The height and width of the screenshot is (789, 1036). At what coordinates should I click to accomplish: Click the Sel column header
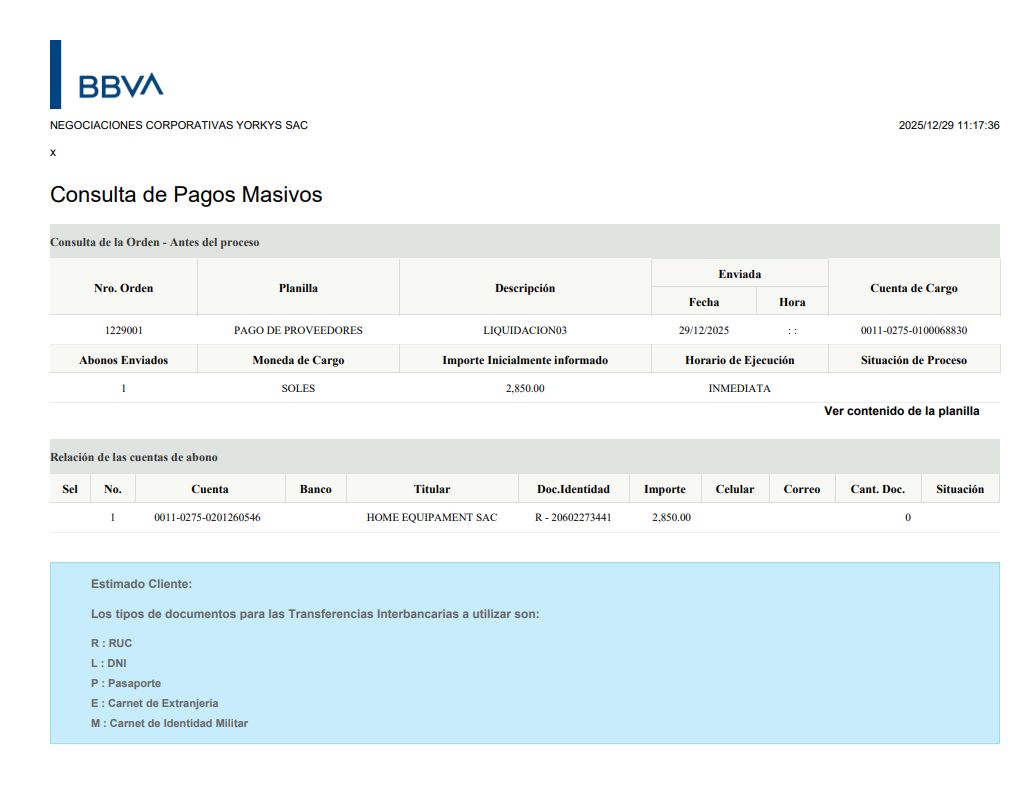[70, 489]
